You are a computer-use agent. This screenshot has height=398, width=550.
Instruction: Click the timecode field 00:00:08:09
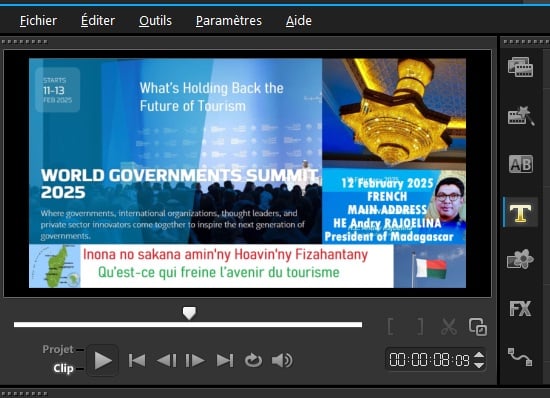point(429,360)
